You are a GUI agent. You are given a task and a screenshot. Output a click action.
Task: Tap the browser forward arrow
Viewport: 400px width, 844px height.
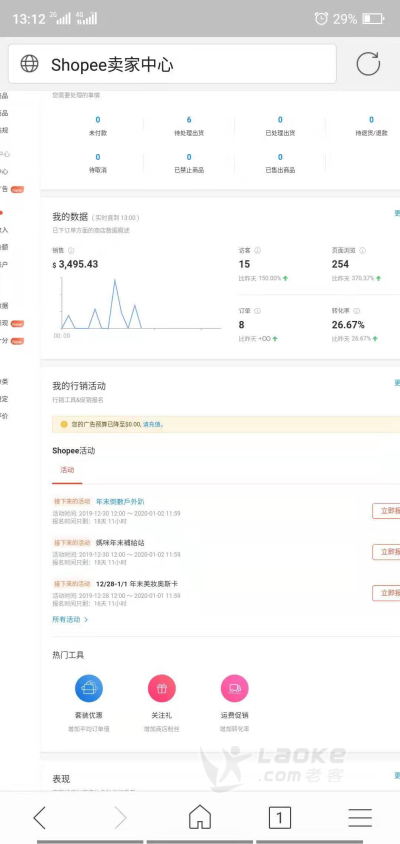click(x=120, y=818)
